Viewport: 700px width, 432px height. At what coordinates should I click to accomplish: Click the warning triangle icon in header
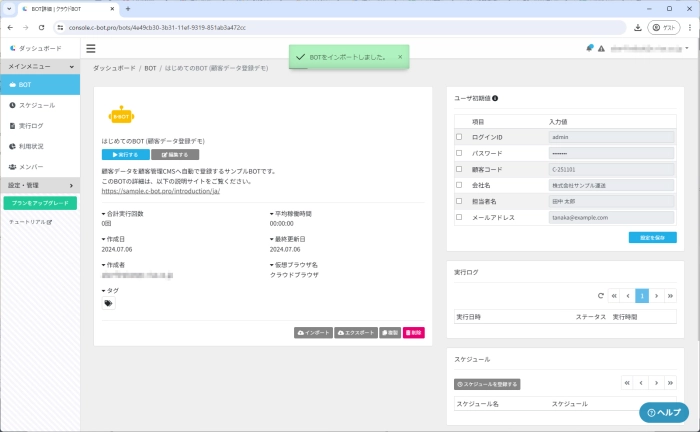click(601, 48)
